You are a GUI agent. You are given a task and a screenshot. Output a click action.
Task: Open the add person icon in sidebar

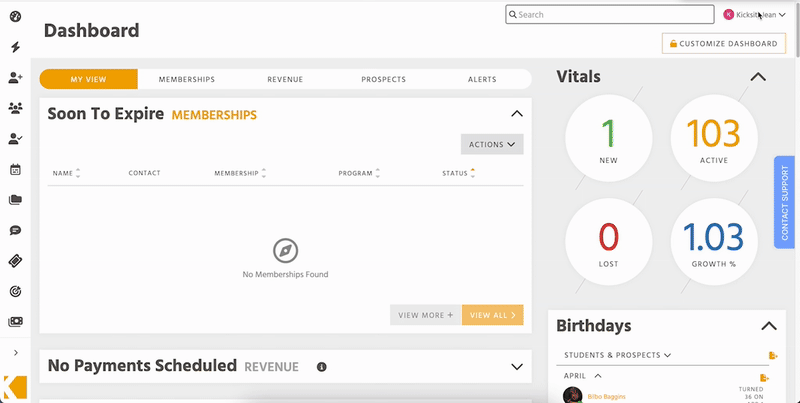15,78
